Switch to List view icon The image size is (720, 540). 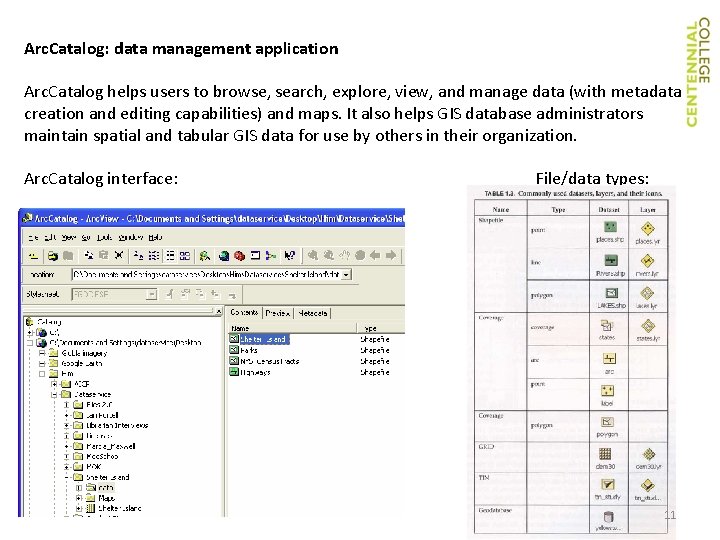tap(154, 256)
